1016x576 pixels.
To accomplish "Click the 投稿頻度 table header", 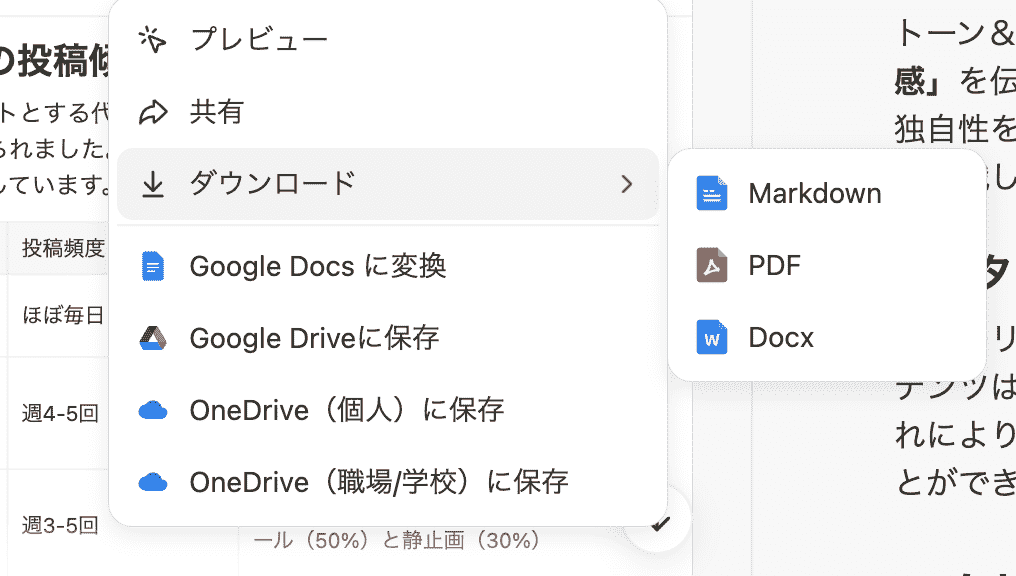I will (x=63, y=248).
